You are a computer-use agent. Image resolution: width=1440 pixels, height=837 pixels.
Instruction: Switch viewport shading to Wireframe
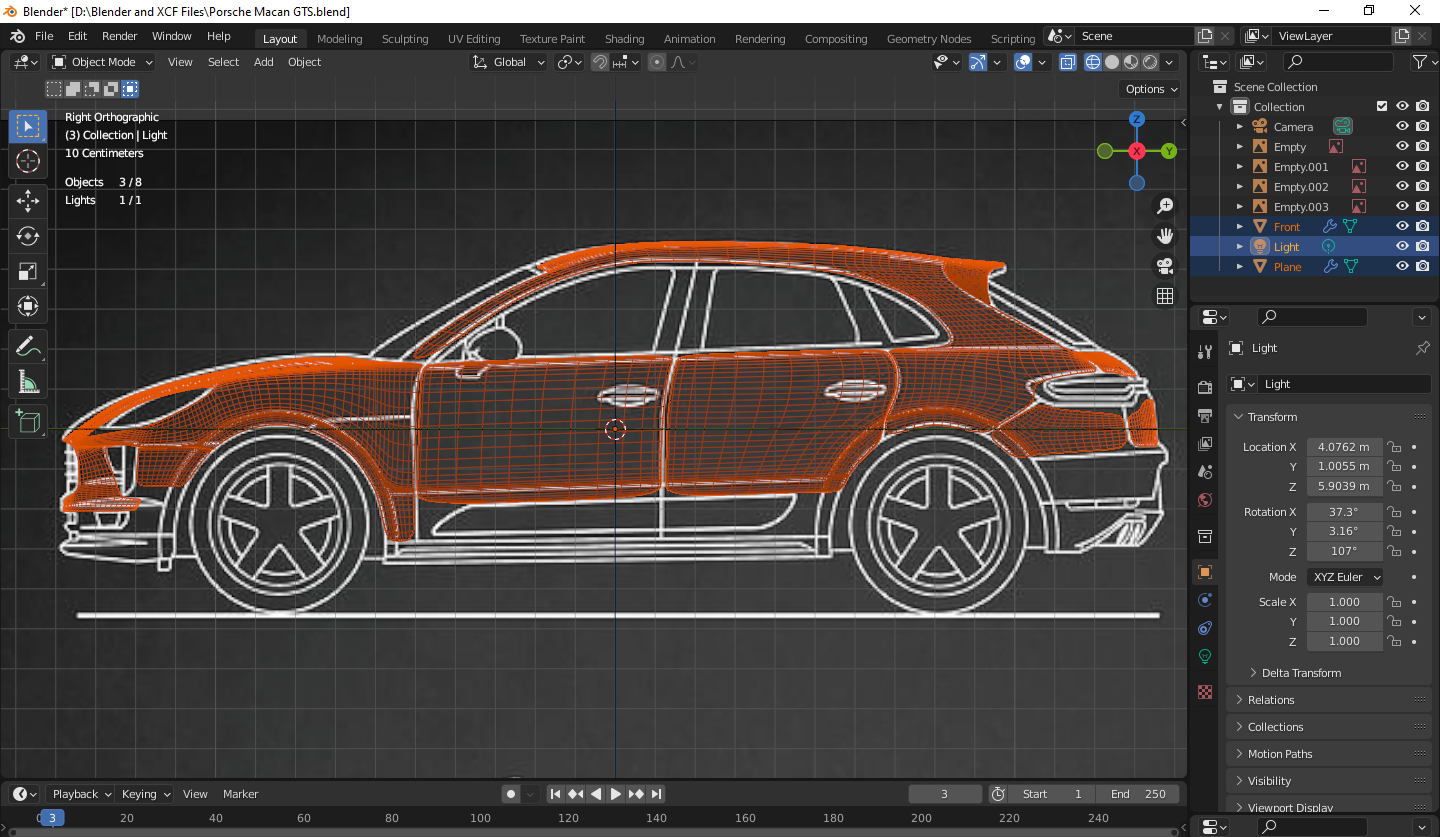[x=1093, y=62]
